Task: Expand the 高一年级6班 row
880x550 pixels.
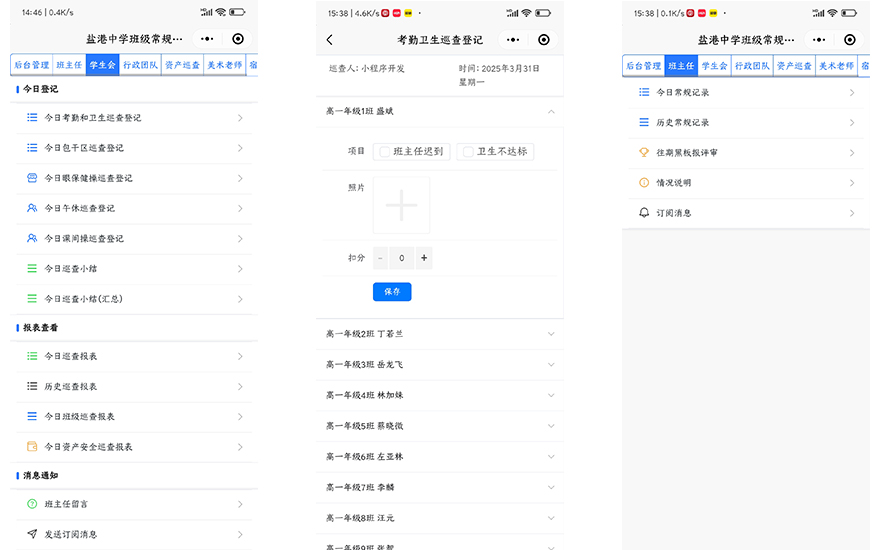Action: pos(439,456)
